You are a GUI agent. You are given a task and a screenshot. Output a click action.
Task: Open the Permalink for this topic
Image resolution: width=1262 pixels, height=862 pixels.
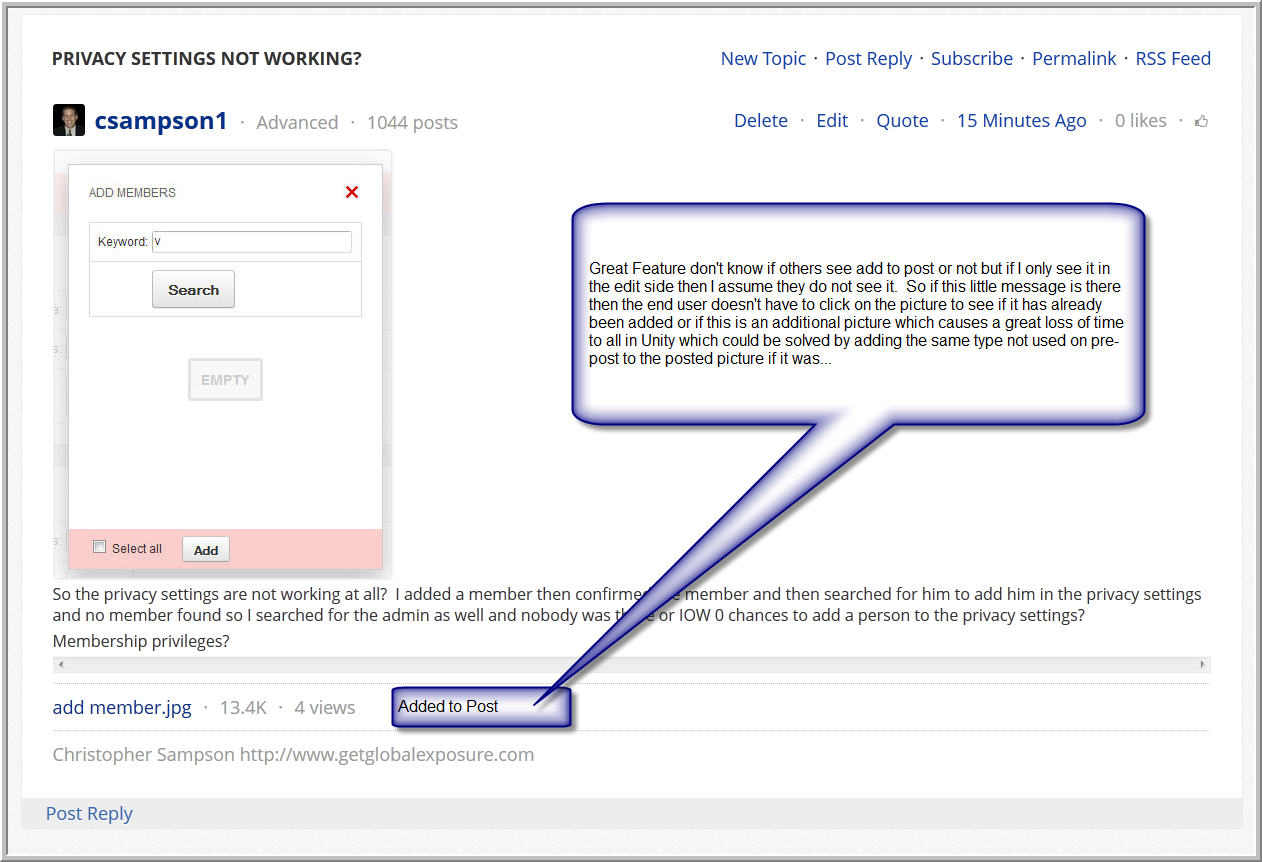tap(1074, 59)
